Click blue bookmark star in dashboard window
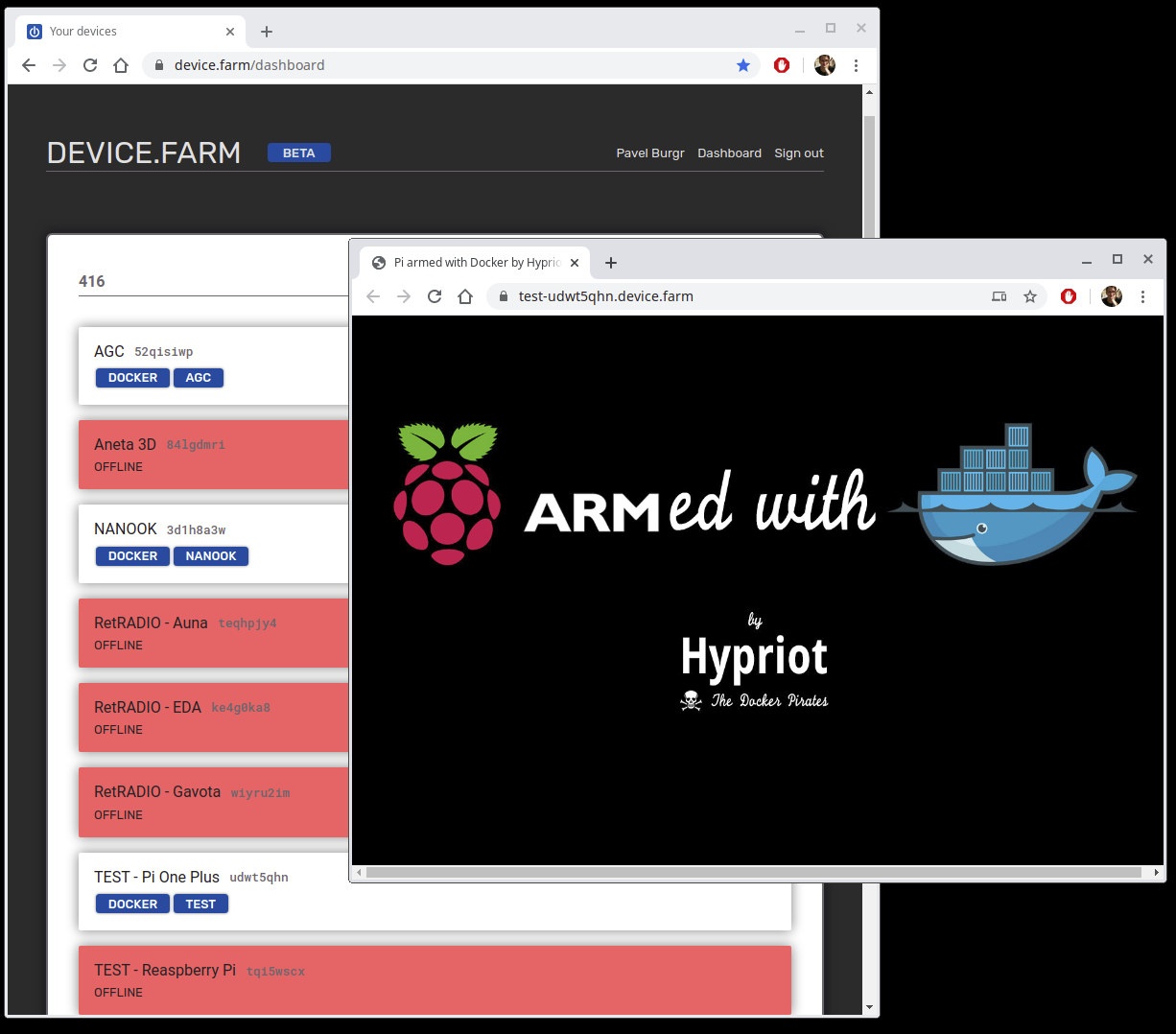 tap(743, 65)
